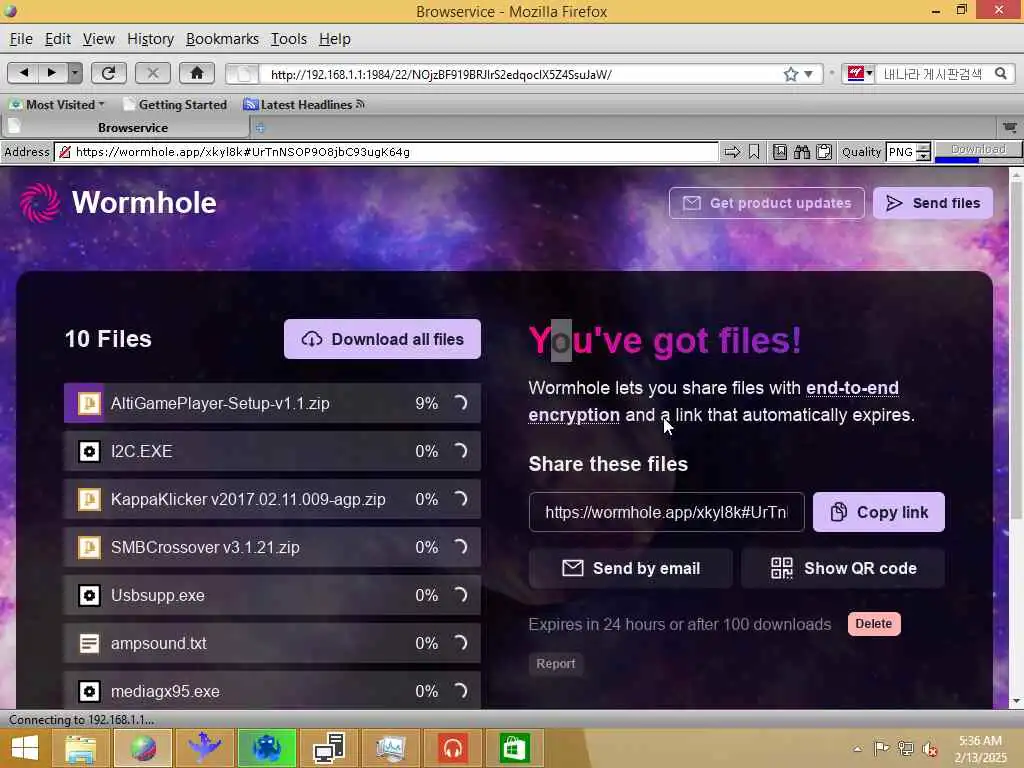Screen dimensions: 1024x768
Task: Click the zip icon beside AltiGamePlayer file
Action: point(89,403)
